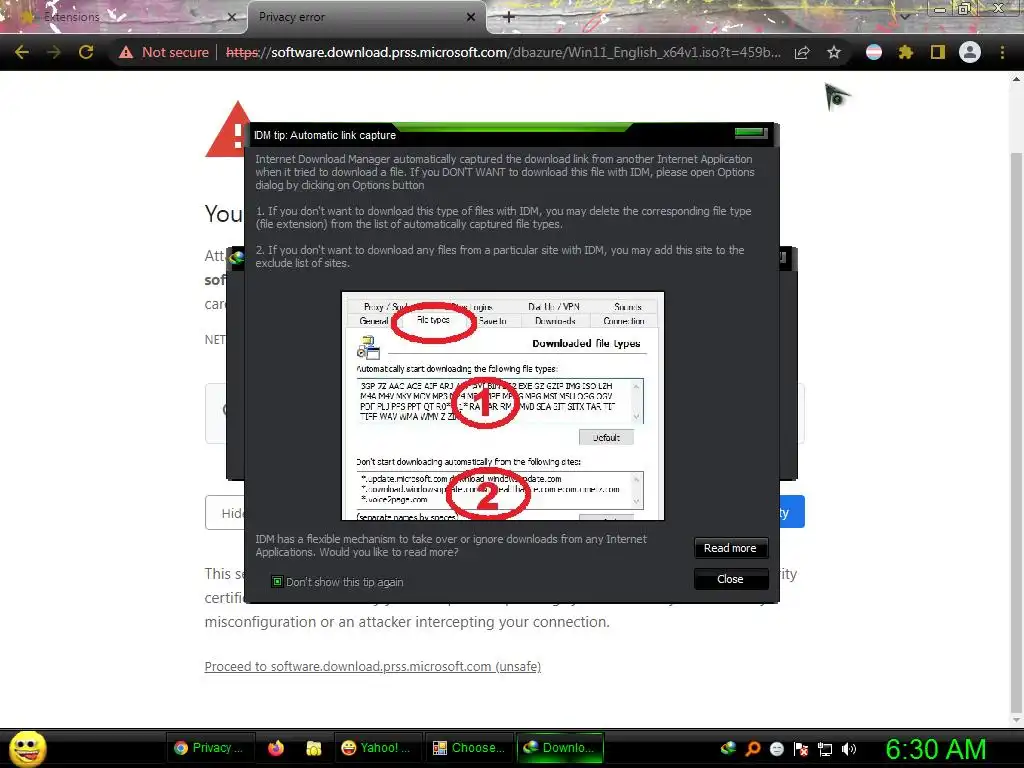Open the Extensions puzzle piece menu
The image size is (1024, 768).
(x=905, y=52)
